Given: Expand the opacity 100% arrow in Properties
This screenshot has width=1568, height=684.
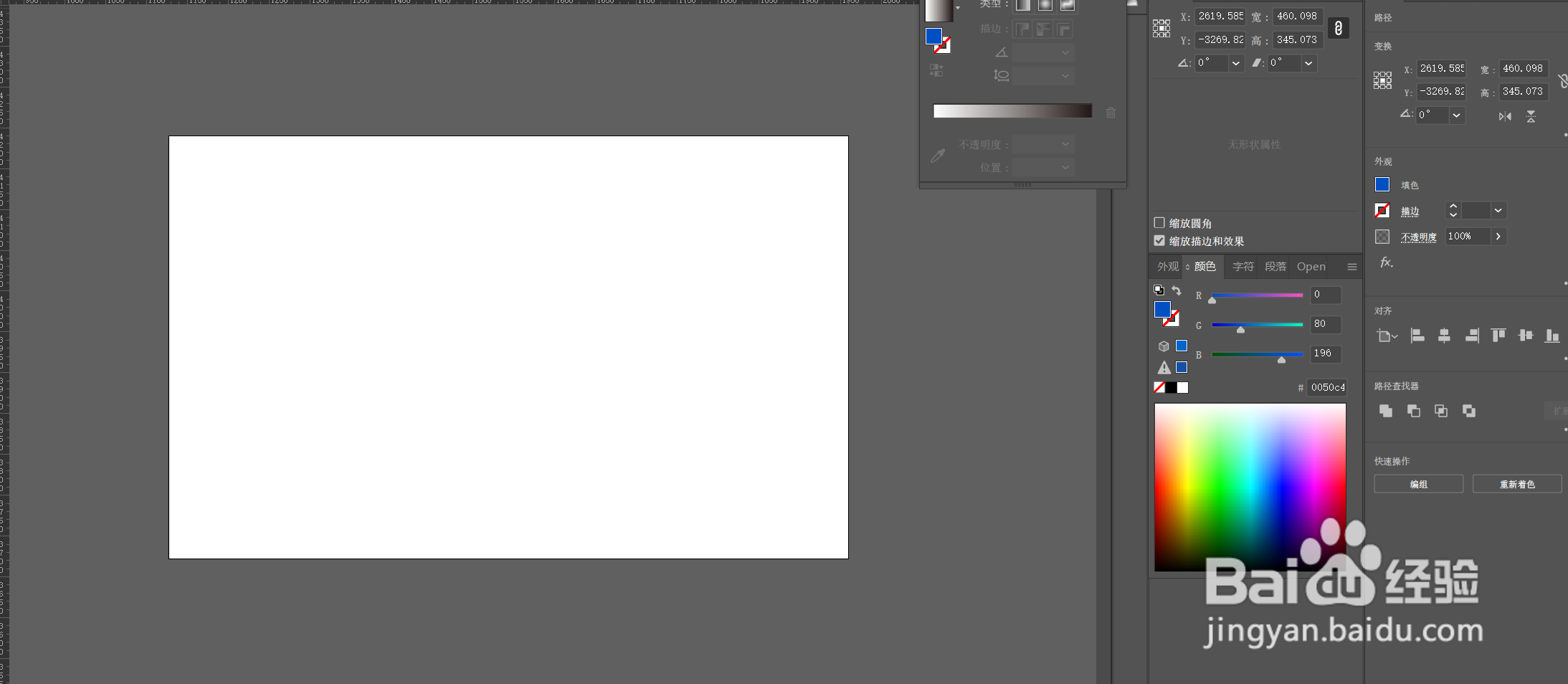Looking at the screenshot, I should [x=1498, y=236].
